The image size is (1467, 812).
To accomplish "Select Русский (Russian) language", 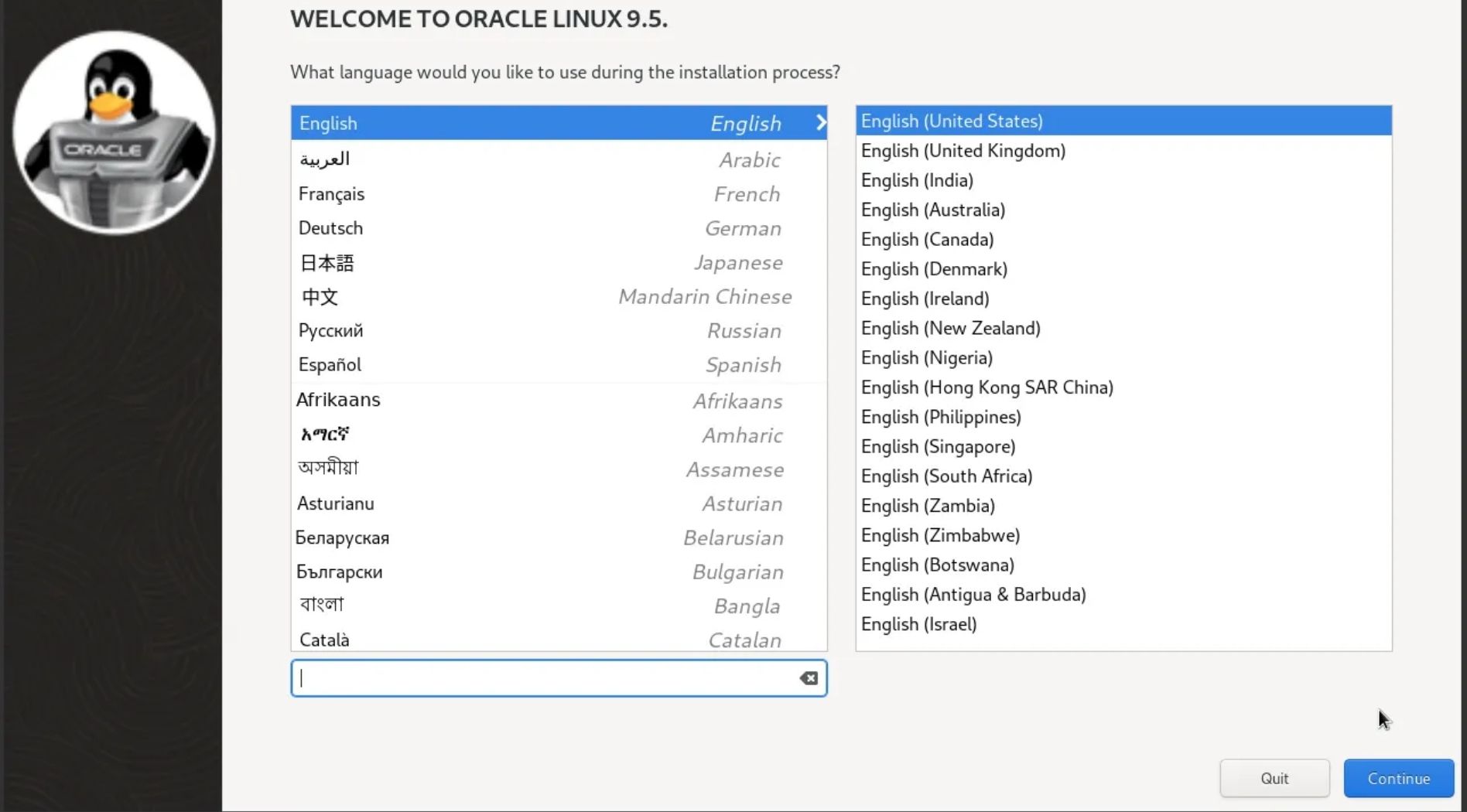I will tap(559, 331).
